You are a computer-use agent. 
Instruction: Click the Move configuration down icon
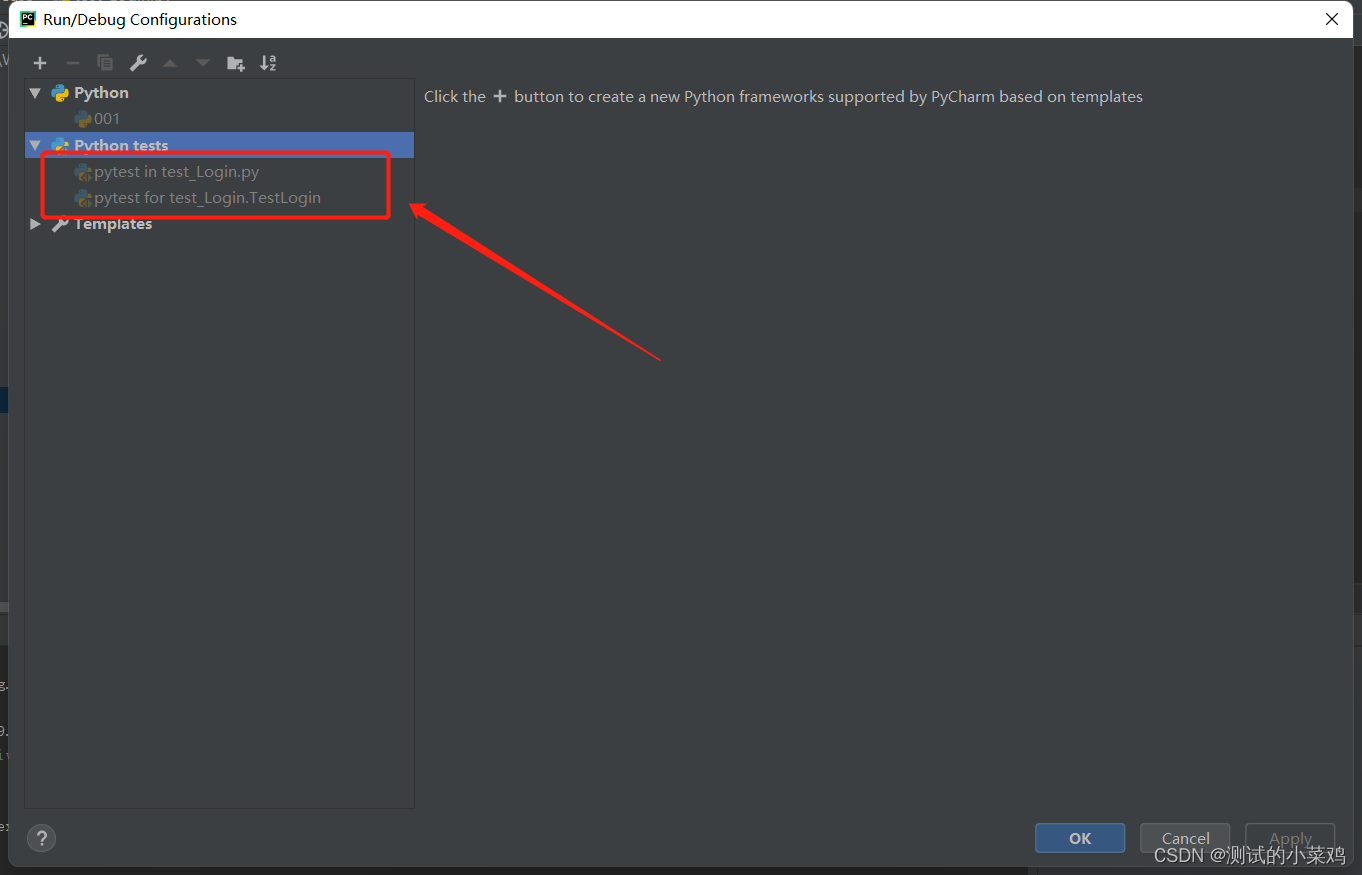pos(202,62)
